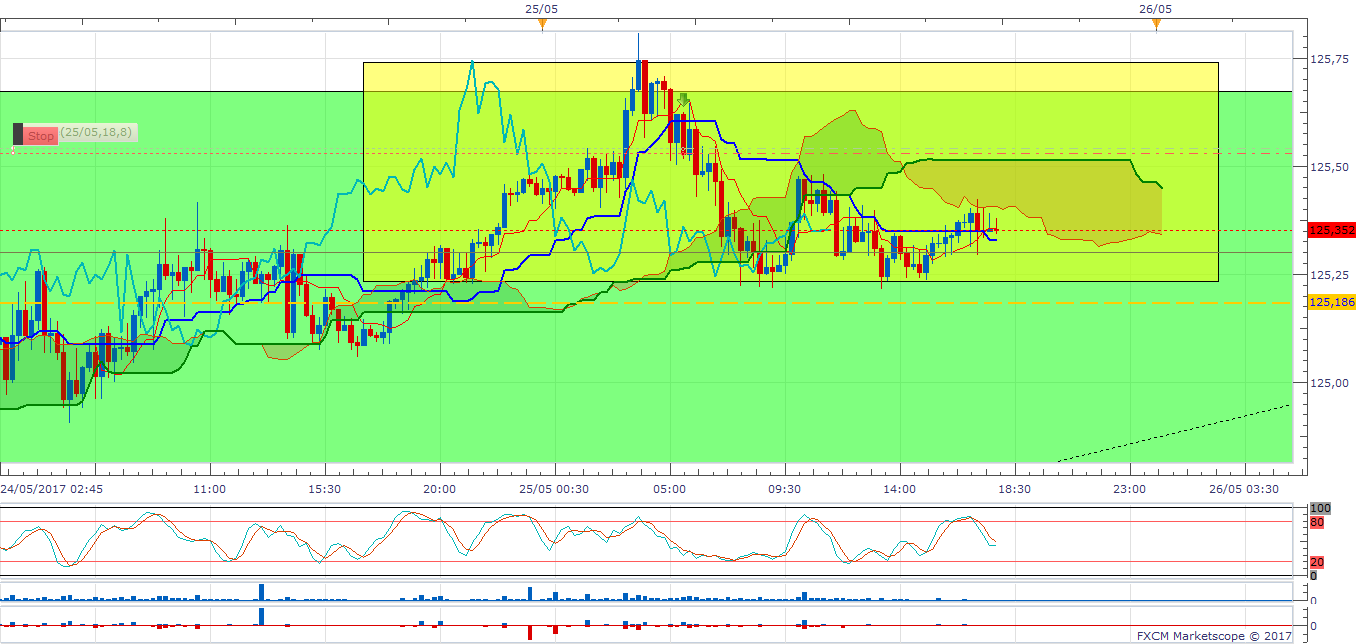Click the 26/05 date label at top
This screenshot has height=644, width=1365.
1155,8
